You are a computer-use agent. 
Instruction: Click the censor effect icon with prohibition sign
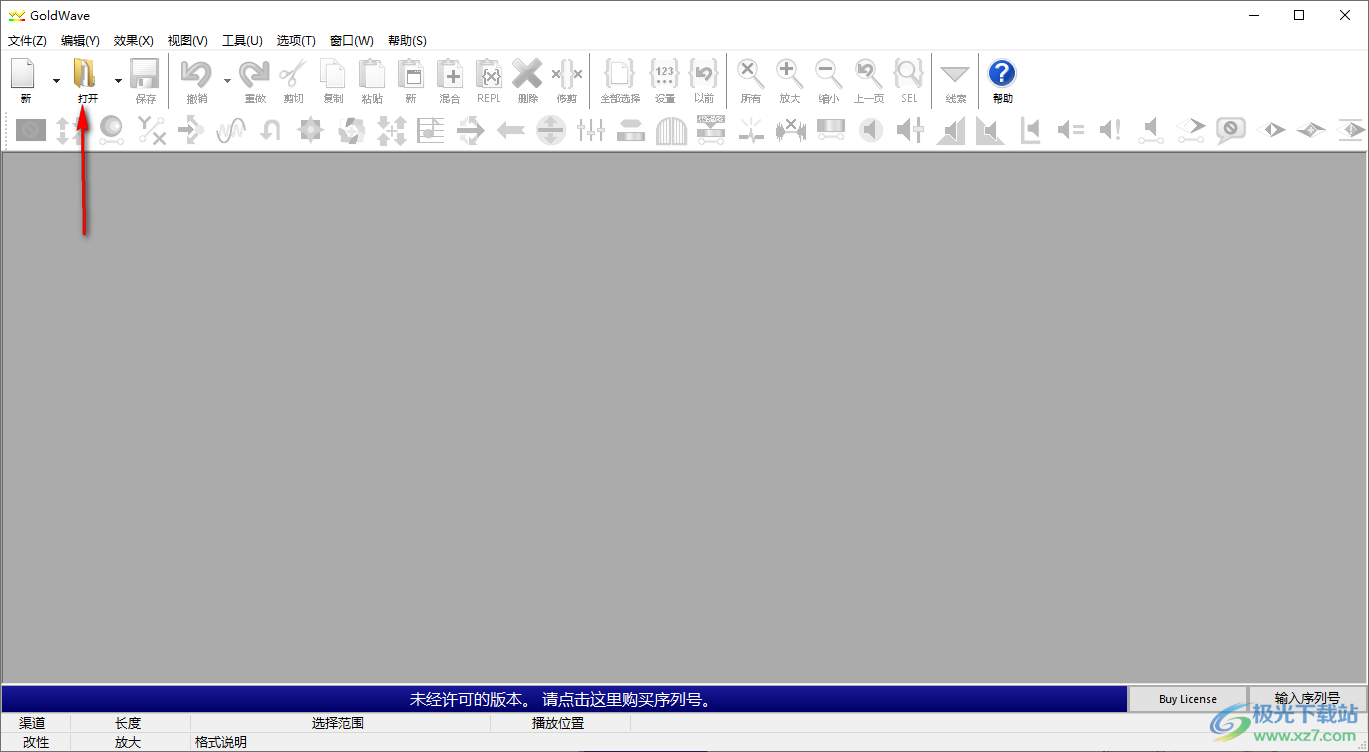[x=31, y=129]
